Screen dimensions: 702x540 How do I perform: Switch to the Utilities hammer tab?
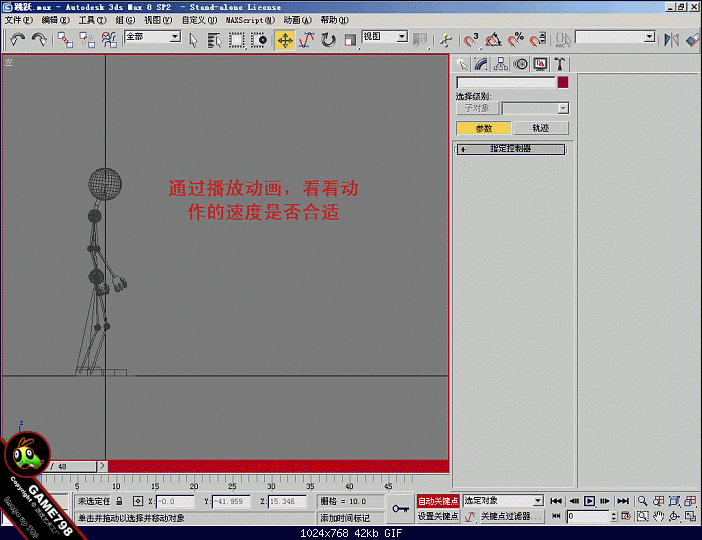point(560,64)
